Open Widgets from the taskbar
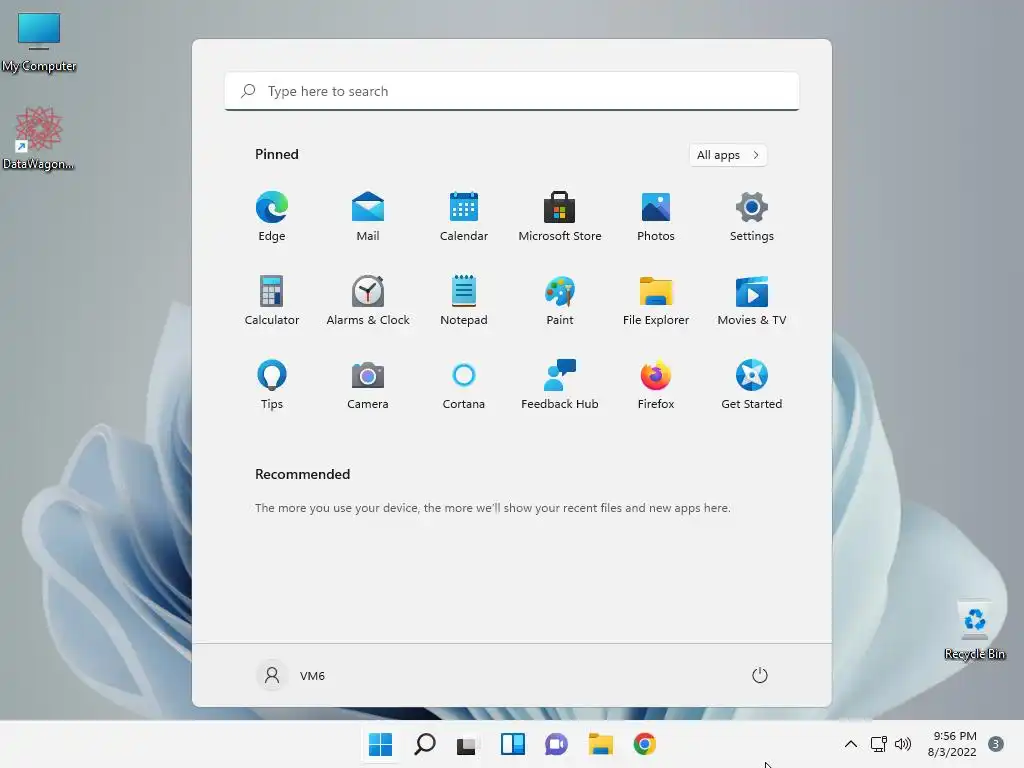This screenshot has width=1024, height=768. [x=513, y=744]
